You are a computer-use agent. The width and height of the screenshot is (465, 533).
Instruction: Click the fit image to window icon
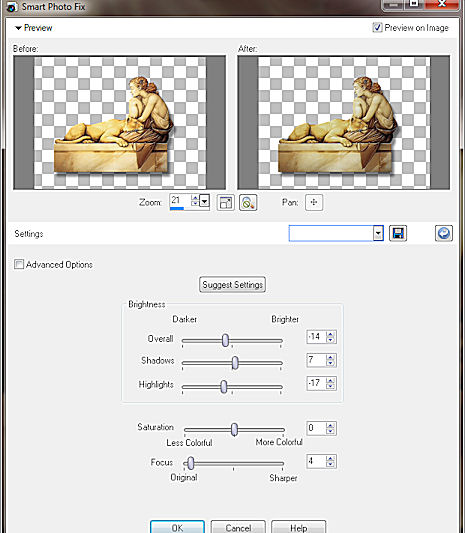pos(225,203)
